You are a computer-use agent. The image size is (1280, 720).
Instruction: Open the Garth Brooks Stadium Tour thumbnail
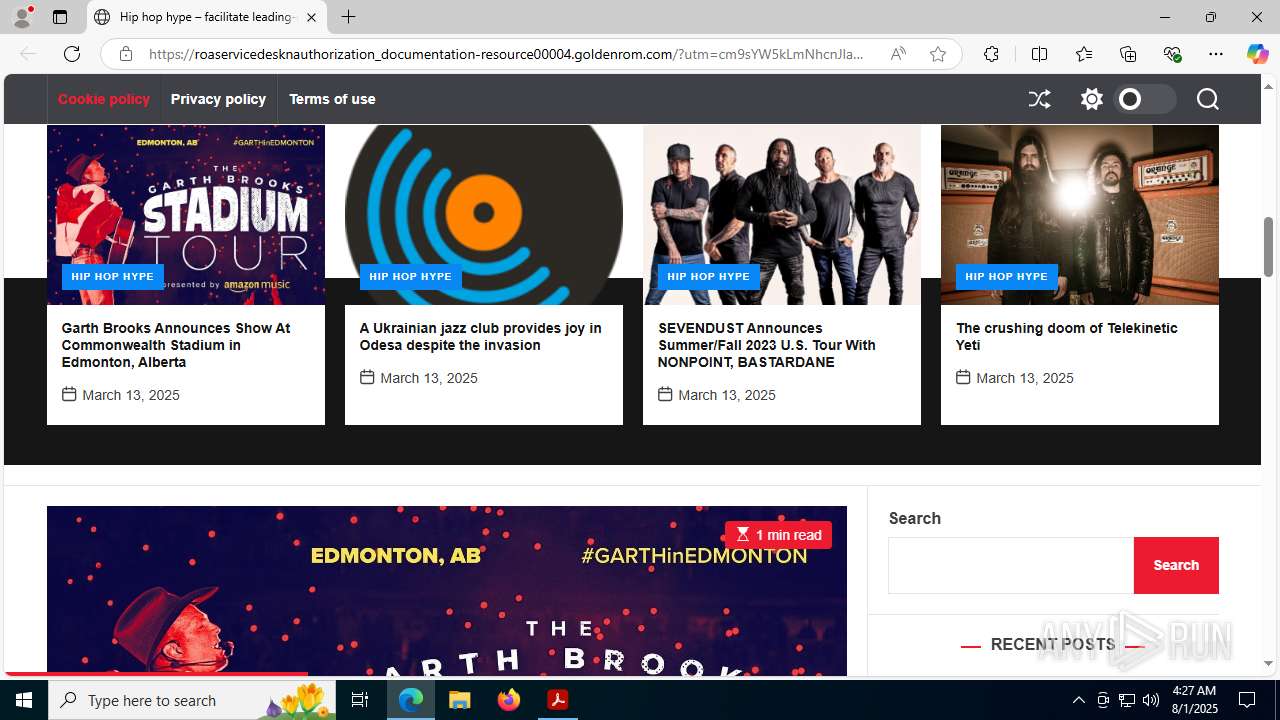point(186,215)
